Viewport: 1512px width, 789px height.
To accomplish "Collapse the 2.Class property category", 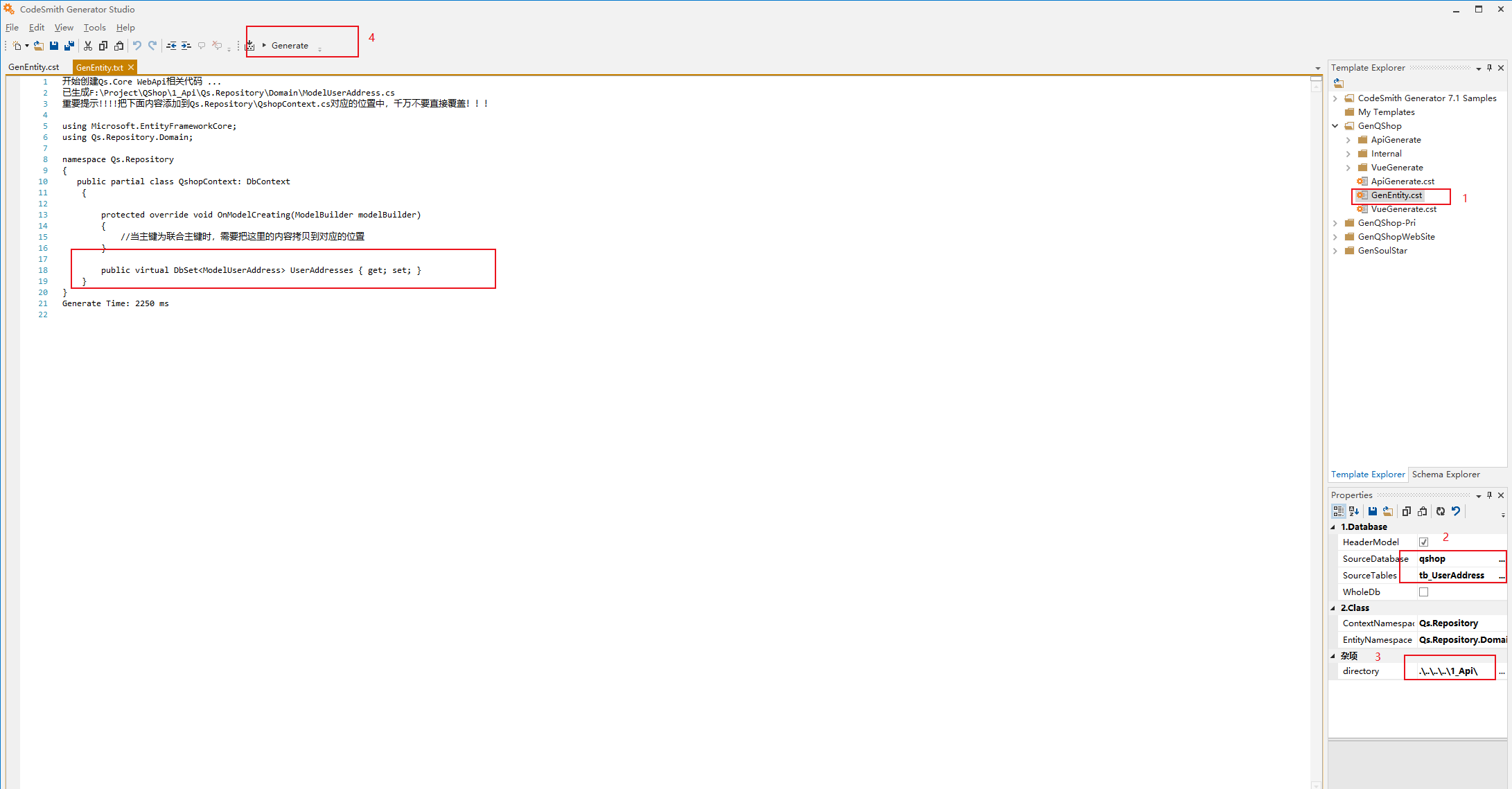I will 1333,608.
